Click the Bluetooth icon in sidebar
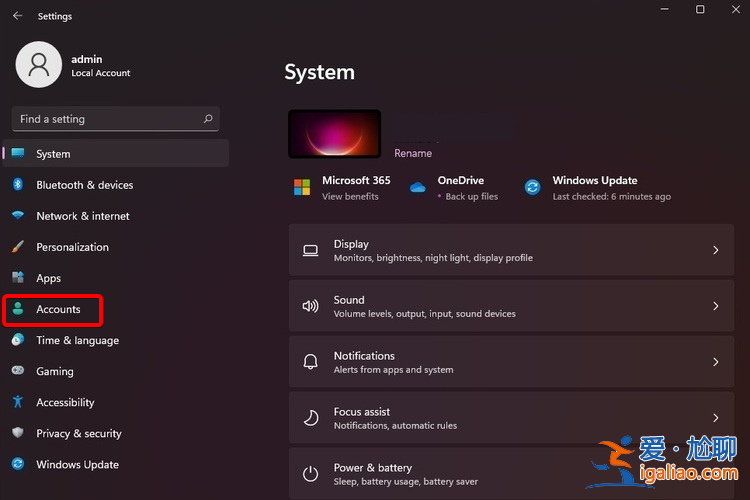The height and width of the screenshot is (500, 750). 18,184
